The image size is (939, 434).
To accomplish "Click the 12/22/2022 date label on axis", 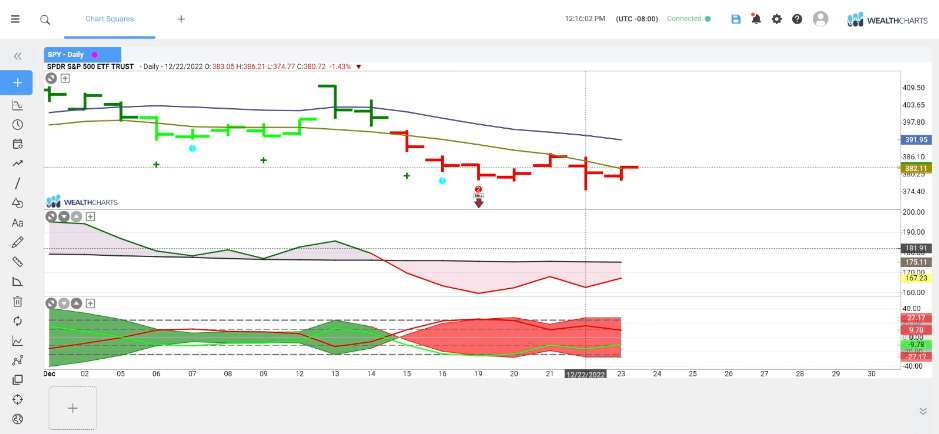I will 586,374.
